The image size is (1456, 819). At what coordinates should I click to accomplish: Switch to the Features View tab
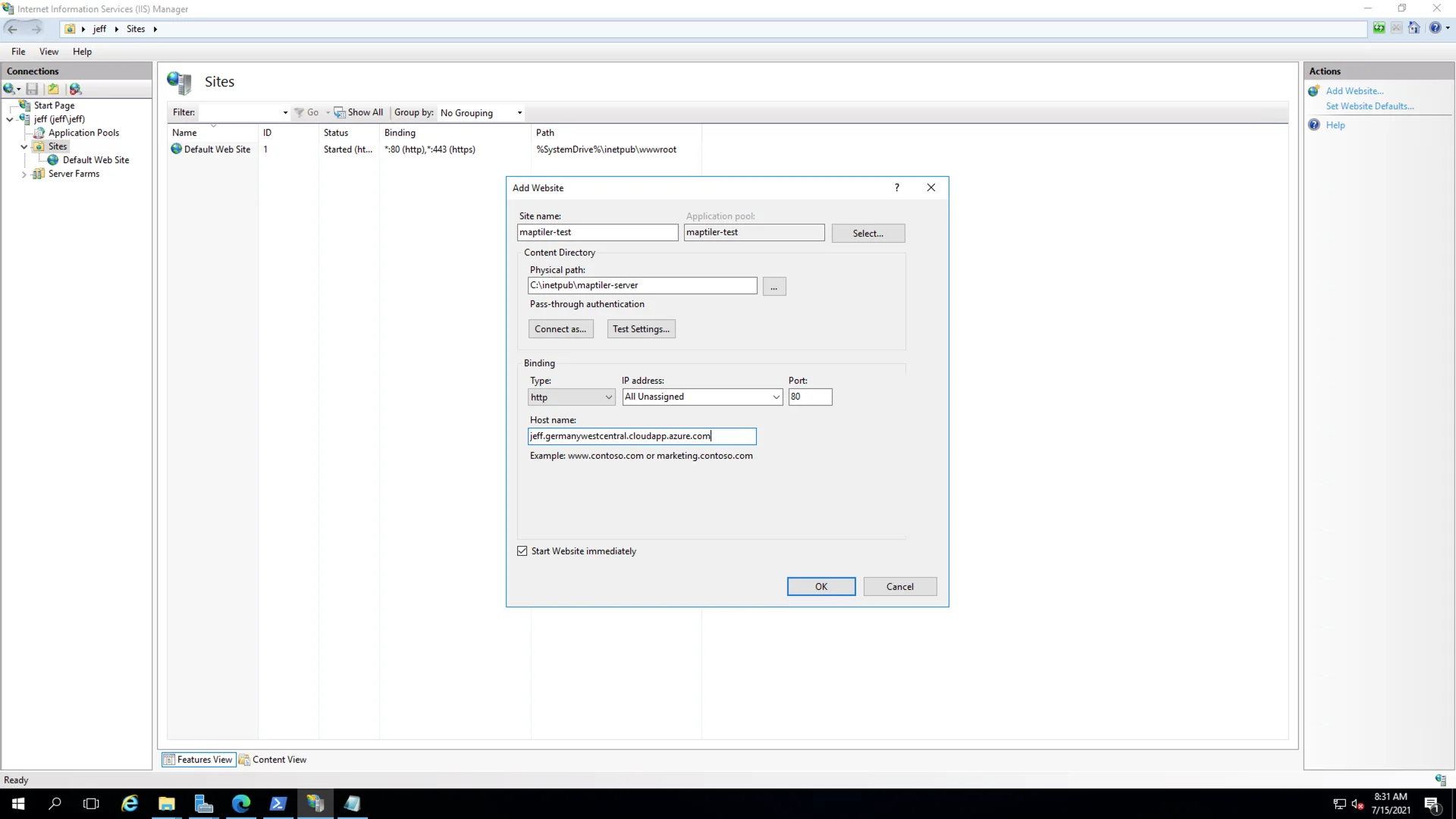[x=198, y=760]
